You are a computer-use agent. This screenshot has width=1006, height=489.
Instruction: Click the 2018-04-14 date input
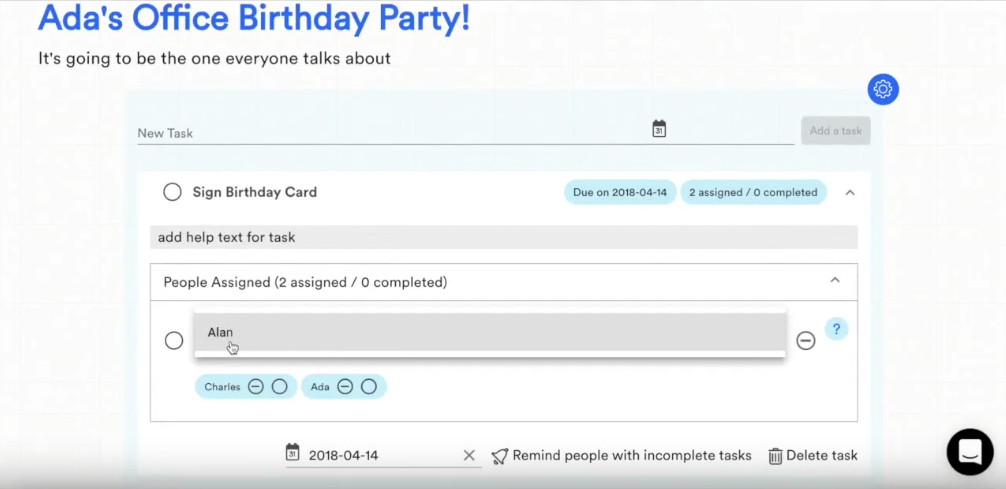(384, 456)
